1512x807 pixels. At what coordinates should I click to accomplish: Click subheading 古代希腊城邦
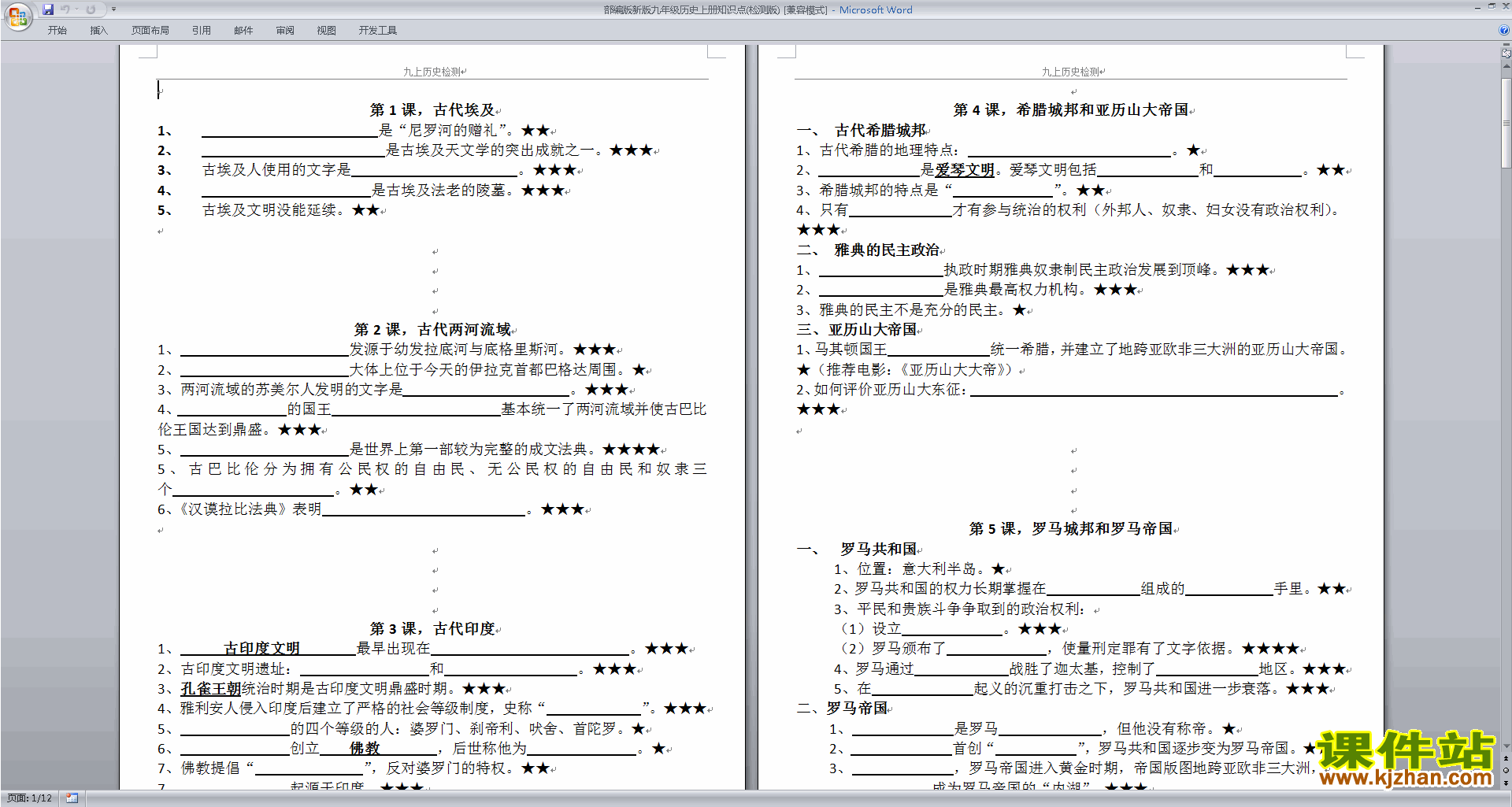[880, 130]
